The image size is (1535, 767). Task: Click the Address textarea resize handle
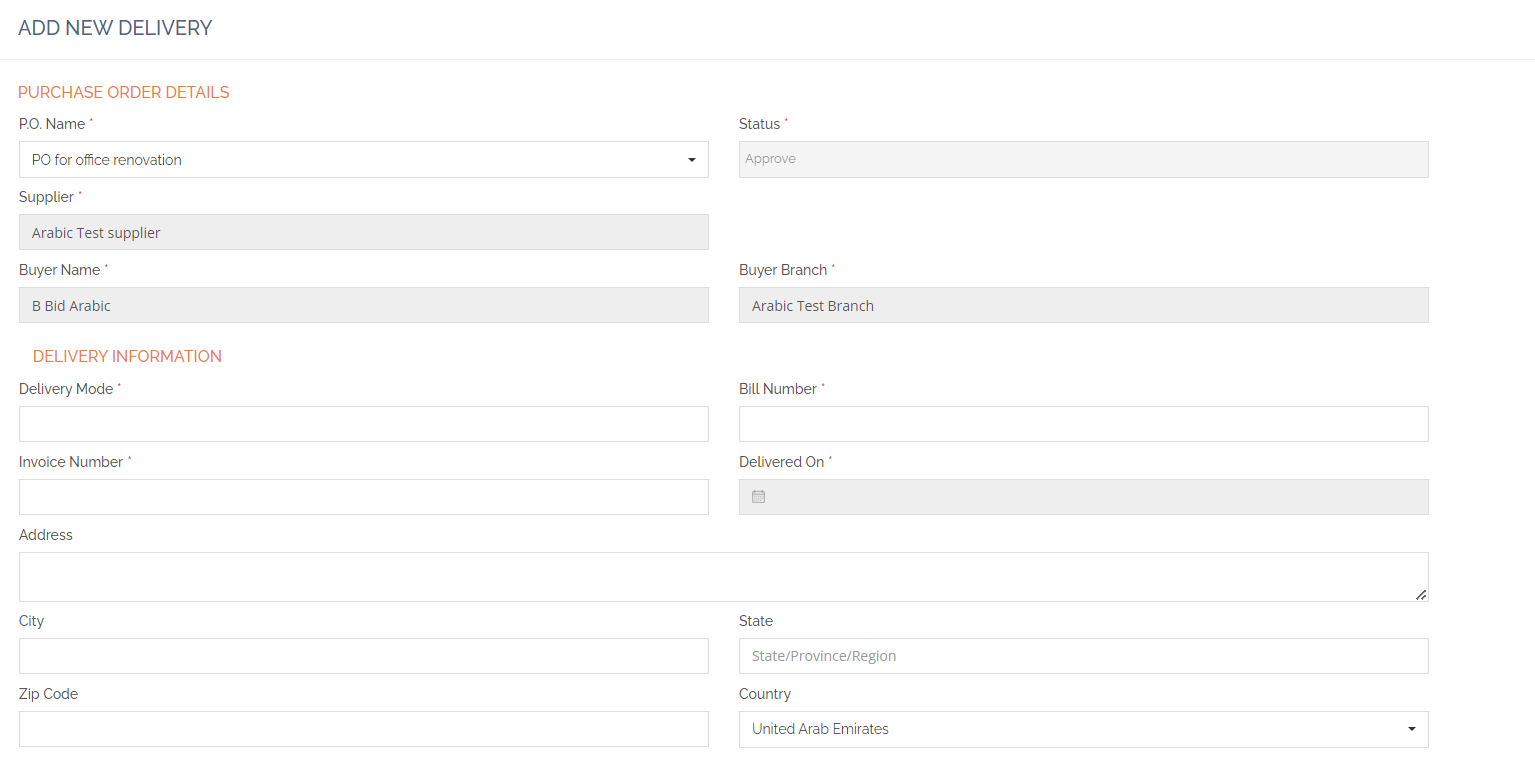click(x=1420, y=594)
